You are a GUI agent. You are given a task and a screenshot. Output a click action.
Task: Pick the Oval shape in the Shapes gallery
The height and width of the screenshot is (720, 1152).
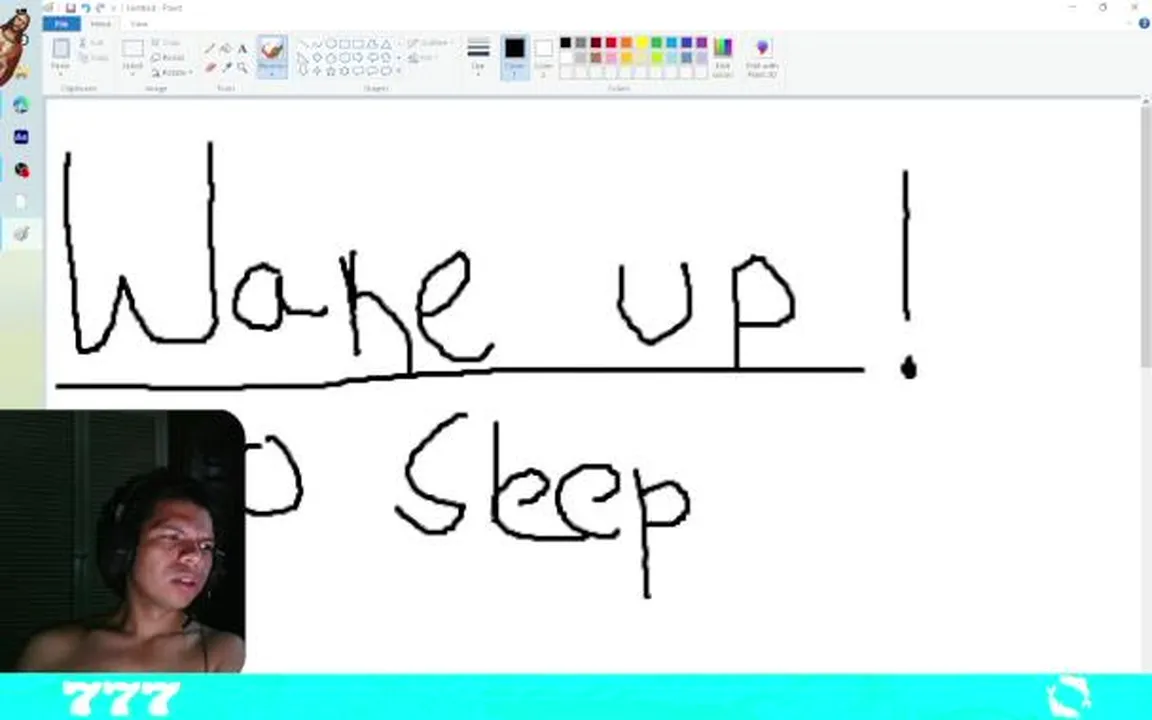(331, 44)
